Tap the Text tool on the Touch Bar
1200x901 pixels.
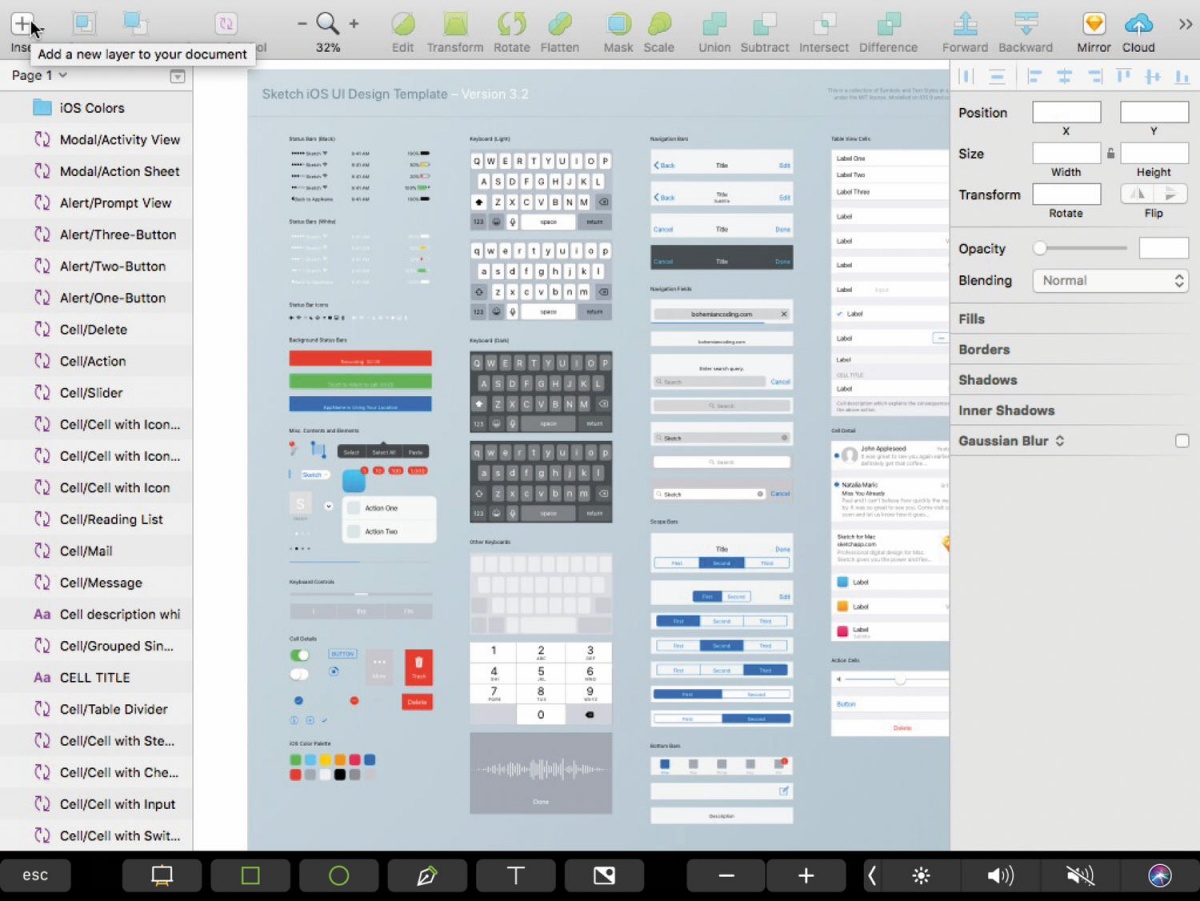[516, 876]
